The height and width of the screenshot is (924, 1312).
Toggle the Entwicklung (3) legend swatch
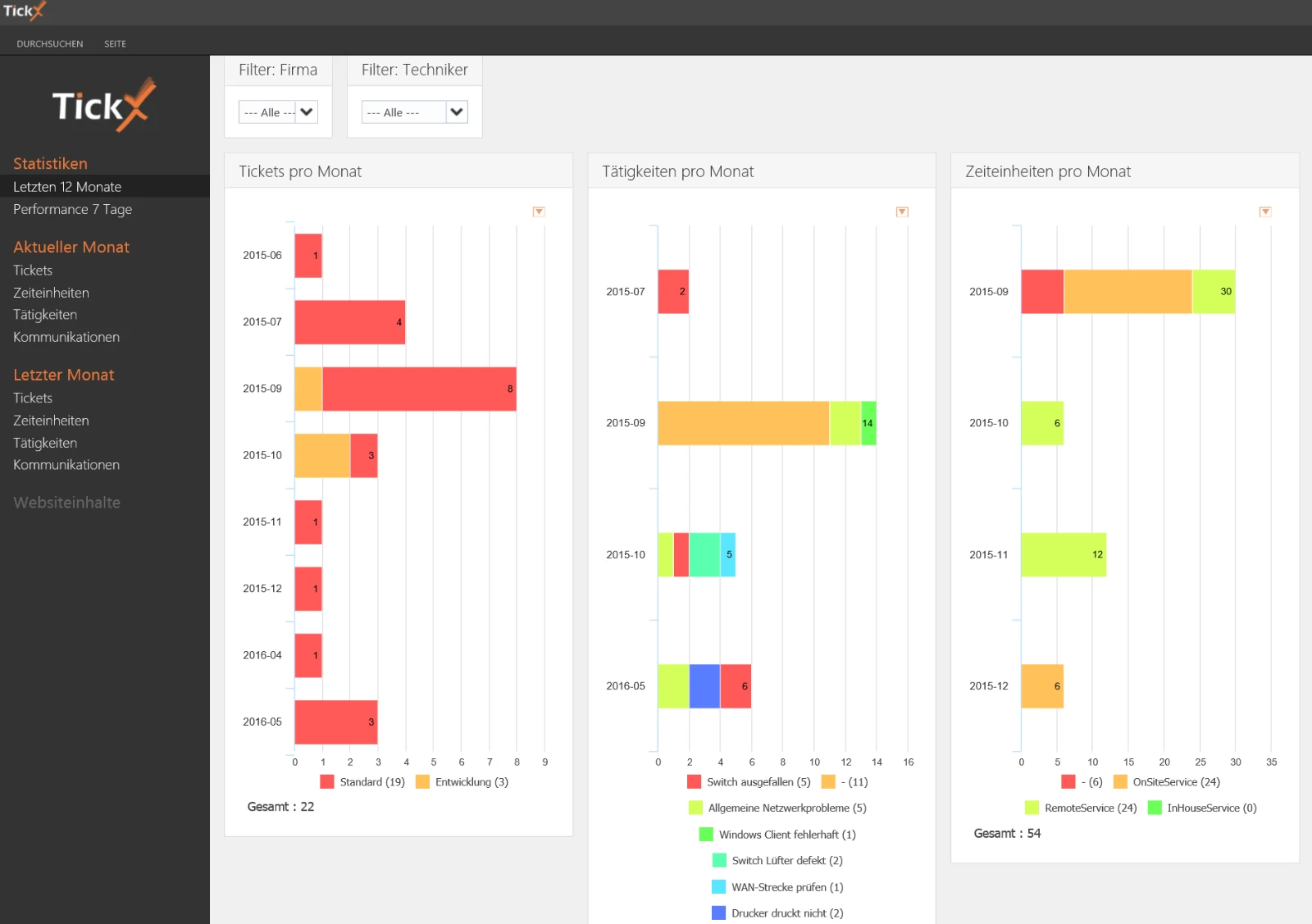423,782
